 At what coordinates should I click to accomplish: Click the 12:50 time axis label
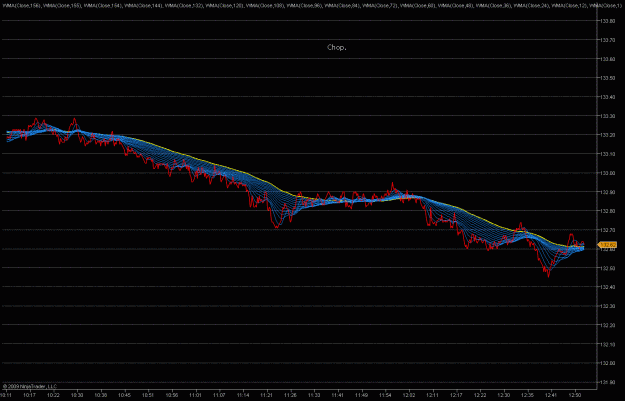[x=575, y=395]
